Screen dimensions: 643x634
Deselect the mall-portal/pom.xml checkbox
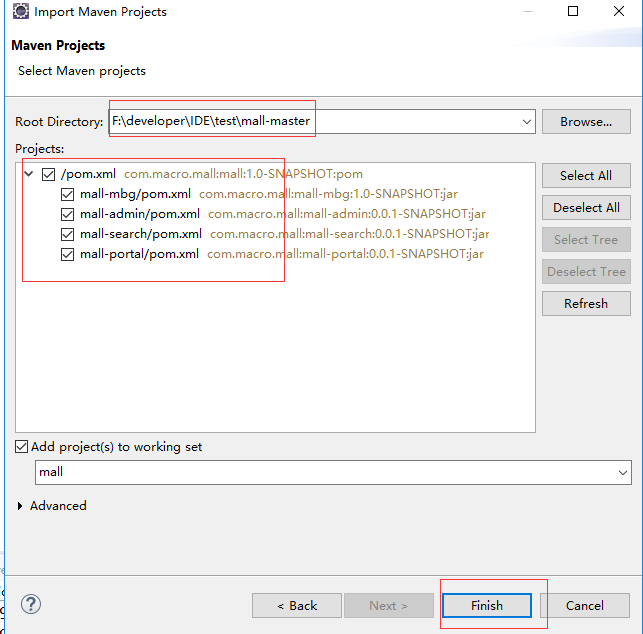click(x=67, y=254)
